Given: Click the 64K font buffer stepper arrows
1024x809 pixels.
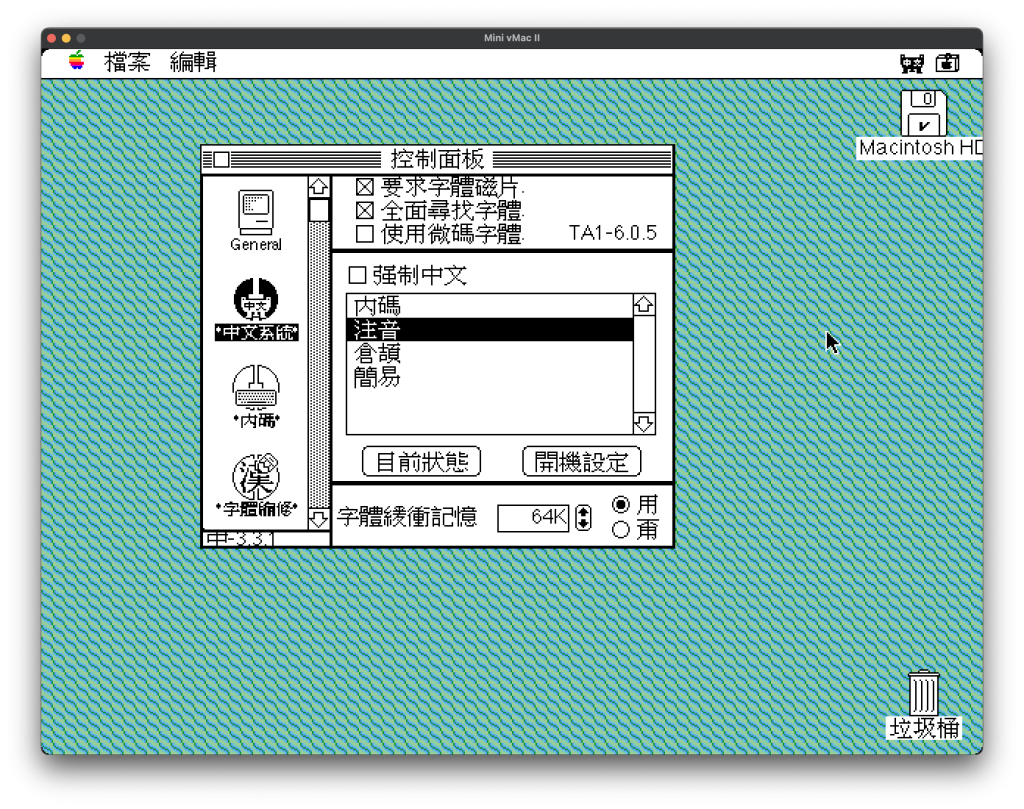Looking at the screenshot, I should [584, 518].
